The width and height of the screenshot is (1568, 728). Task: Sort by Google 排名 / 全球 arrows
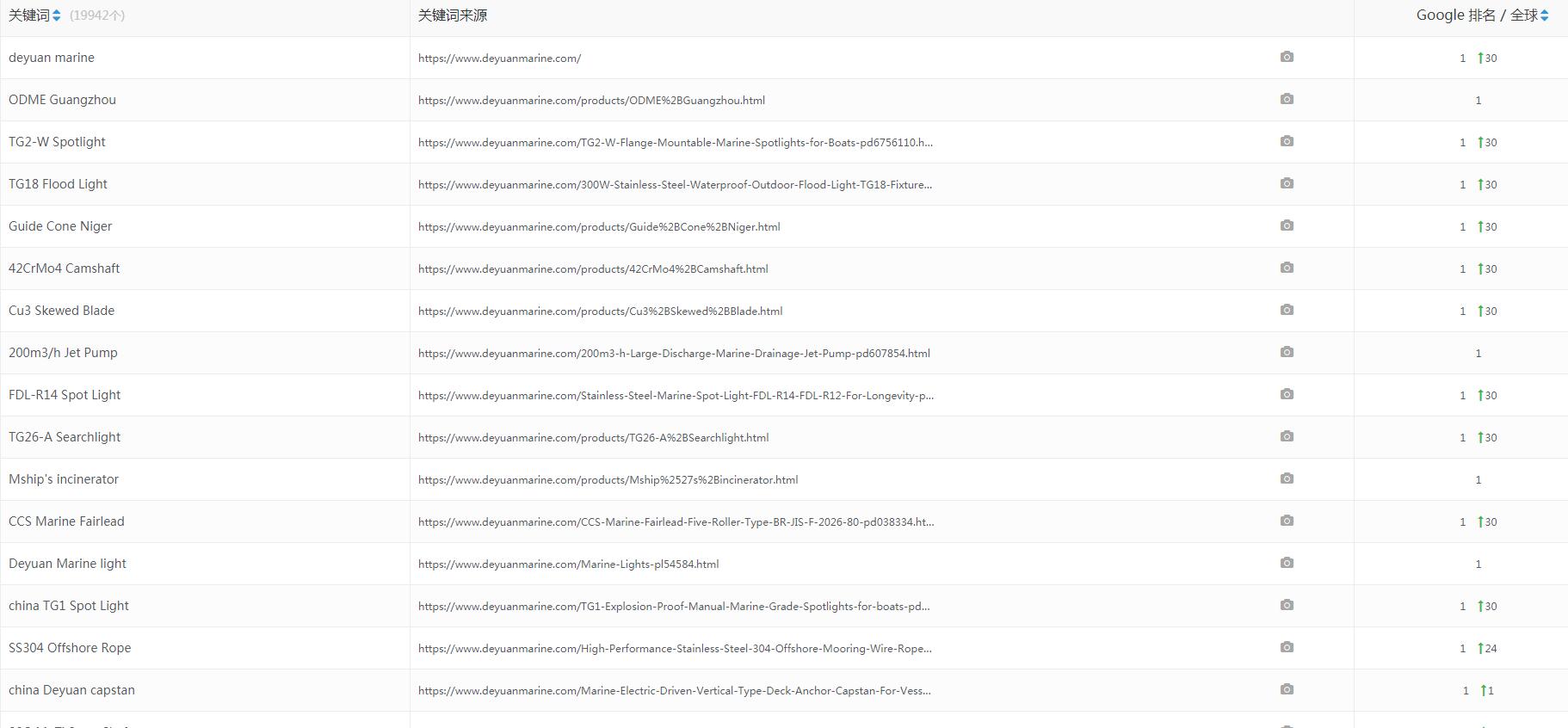(1545, 15)
